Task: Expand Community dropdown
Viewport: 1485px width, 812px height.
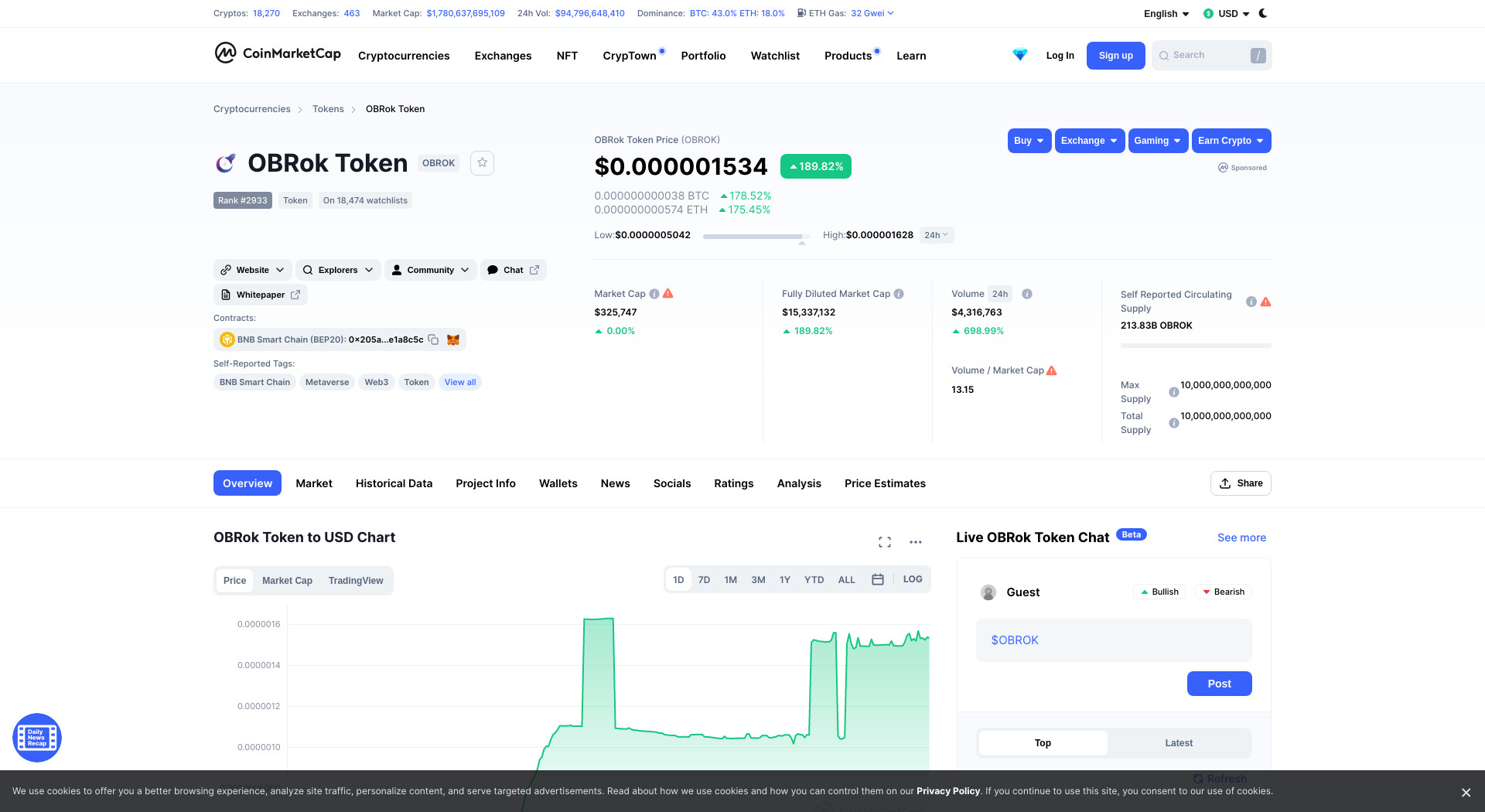Action: coord(431,270)
